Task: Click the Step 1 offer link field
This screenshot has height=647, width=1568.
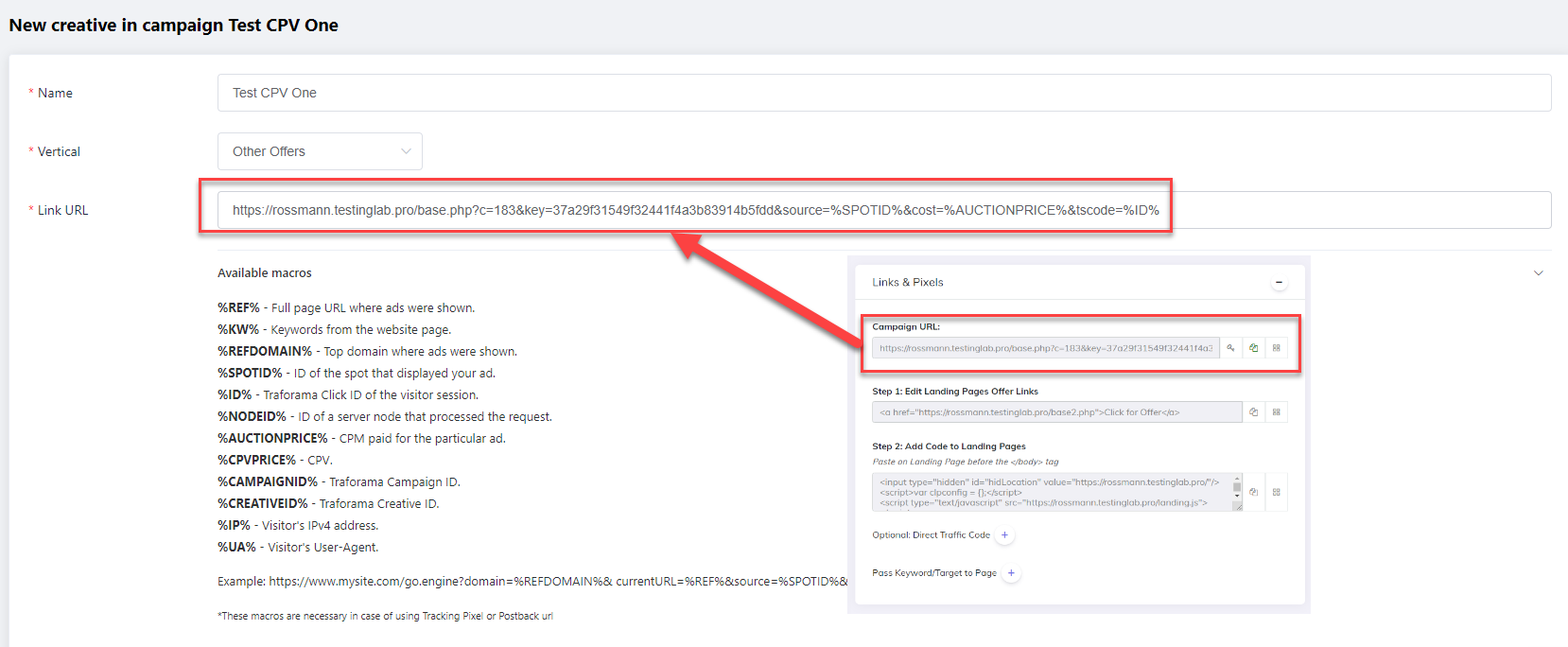Action: [x=1056, y=412]
